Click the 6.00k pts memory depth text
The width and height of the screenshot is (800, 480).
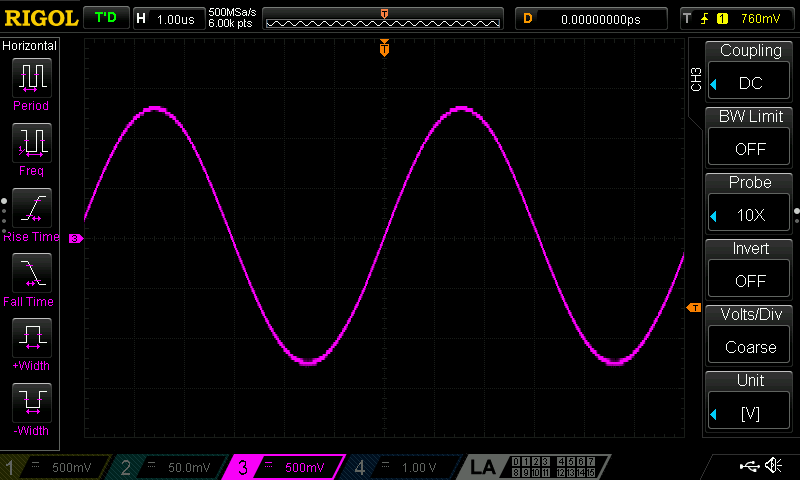pos(230,23)
